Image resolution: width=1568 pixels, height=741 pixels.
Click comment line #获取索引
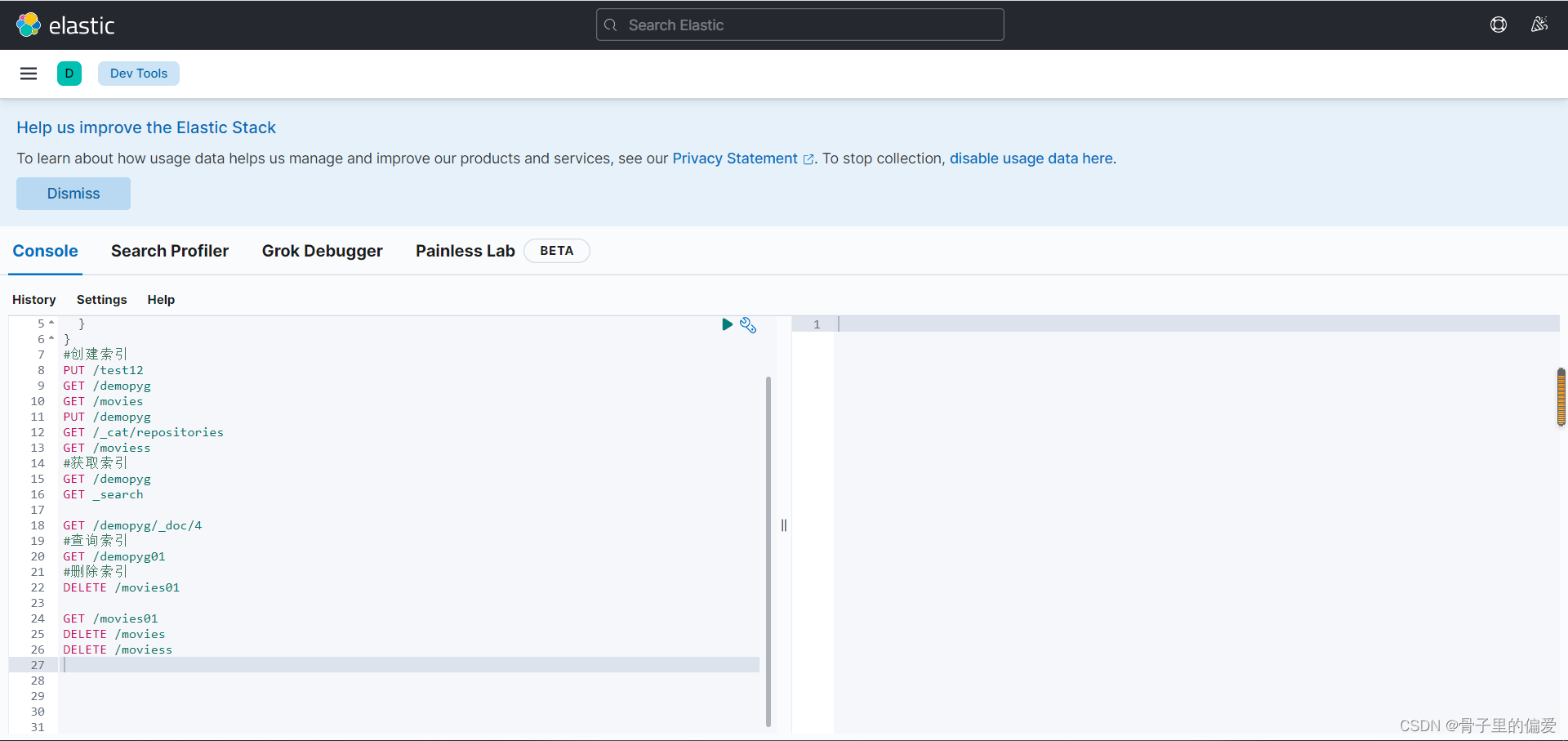pyautogui.click(x=96, y=463)
